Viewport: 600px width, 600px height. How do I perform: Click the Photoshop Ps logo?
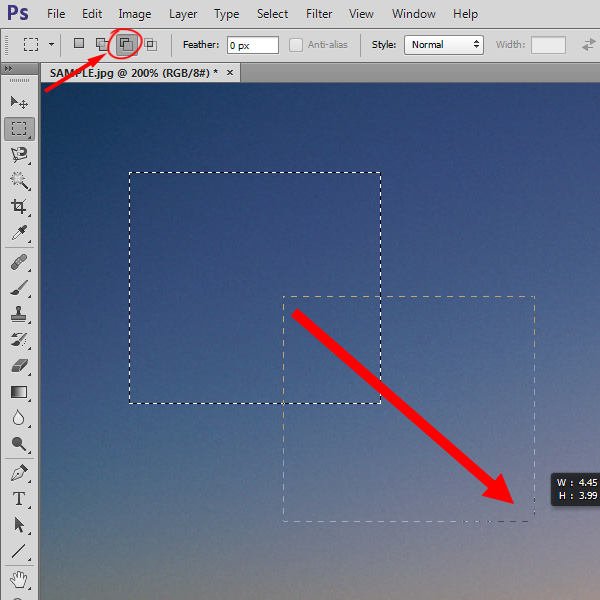(18, 13)
